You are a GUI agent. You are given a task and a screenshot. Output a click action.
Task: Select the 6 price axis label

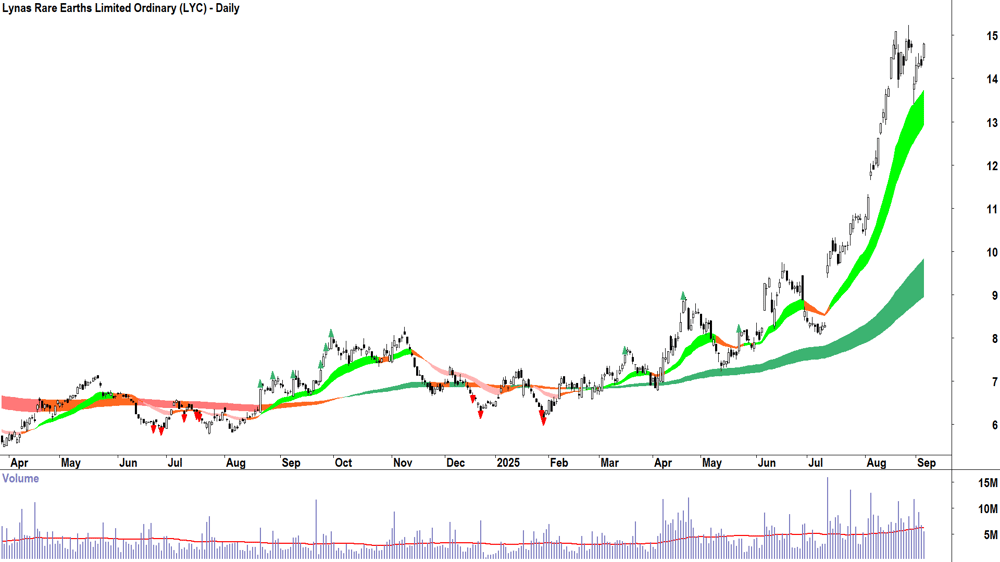[995, 425]
